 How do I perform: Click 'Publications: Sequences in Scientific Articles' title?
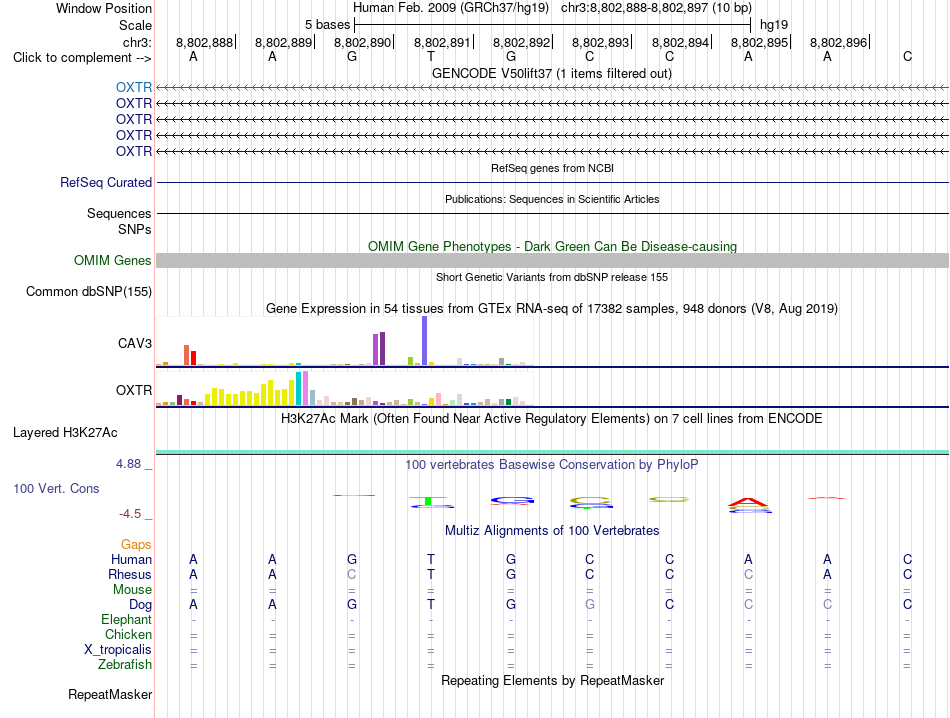(x=552, y=199)
